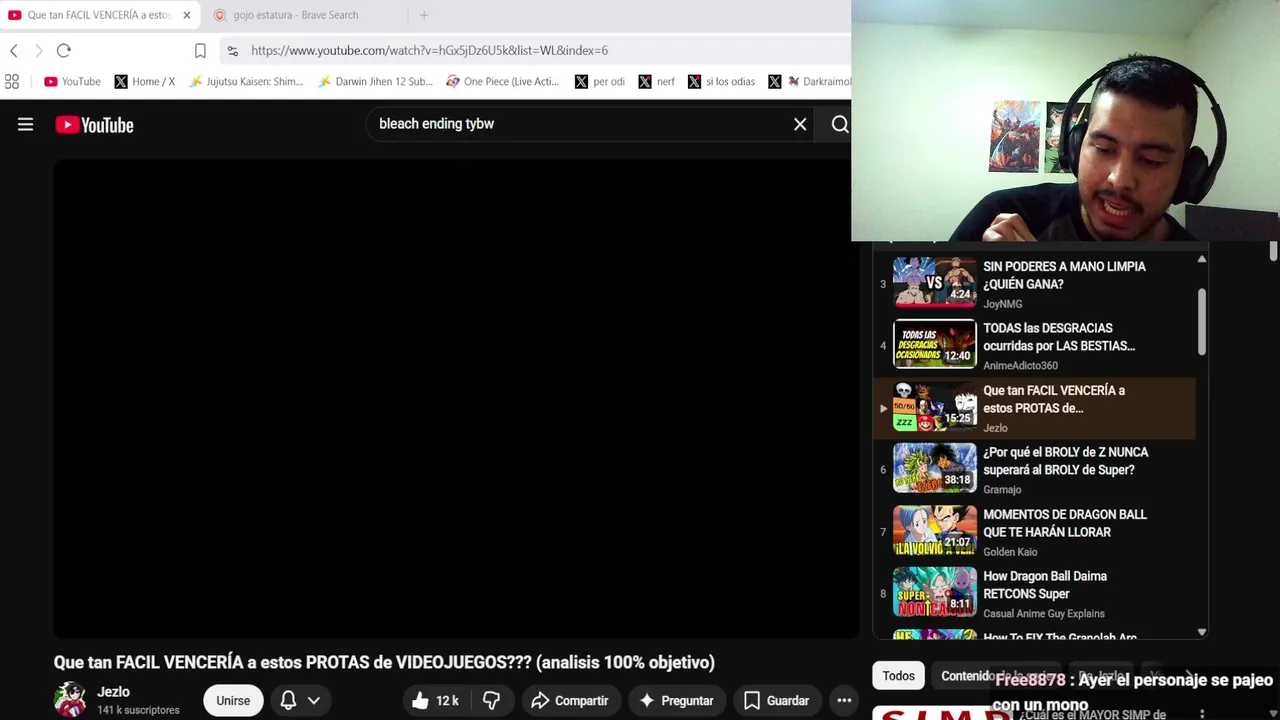Play 'How Dragon Ball Daima RETCONS Super' video

click(1035, 593)
